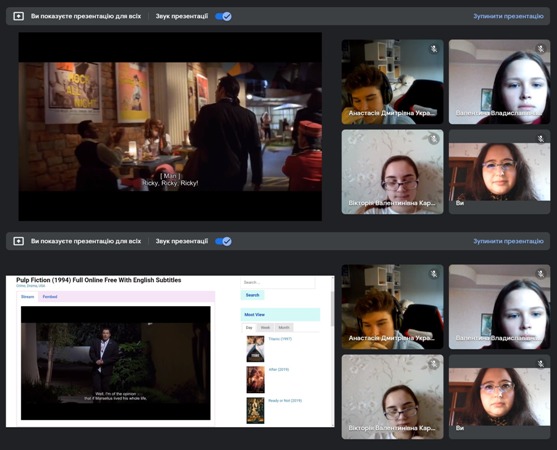Click the Search input field on the movie site

pos(278,282)
